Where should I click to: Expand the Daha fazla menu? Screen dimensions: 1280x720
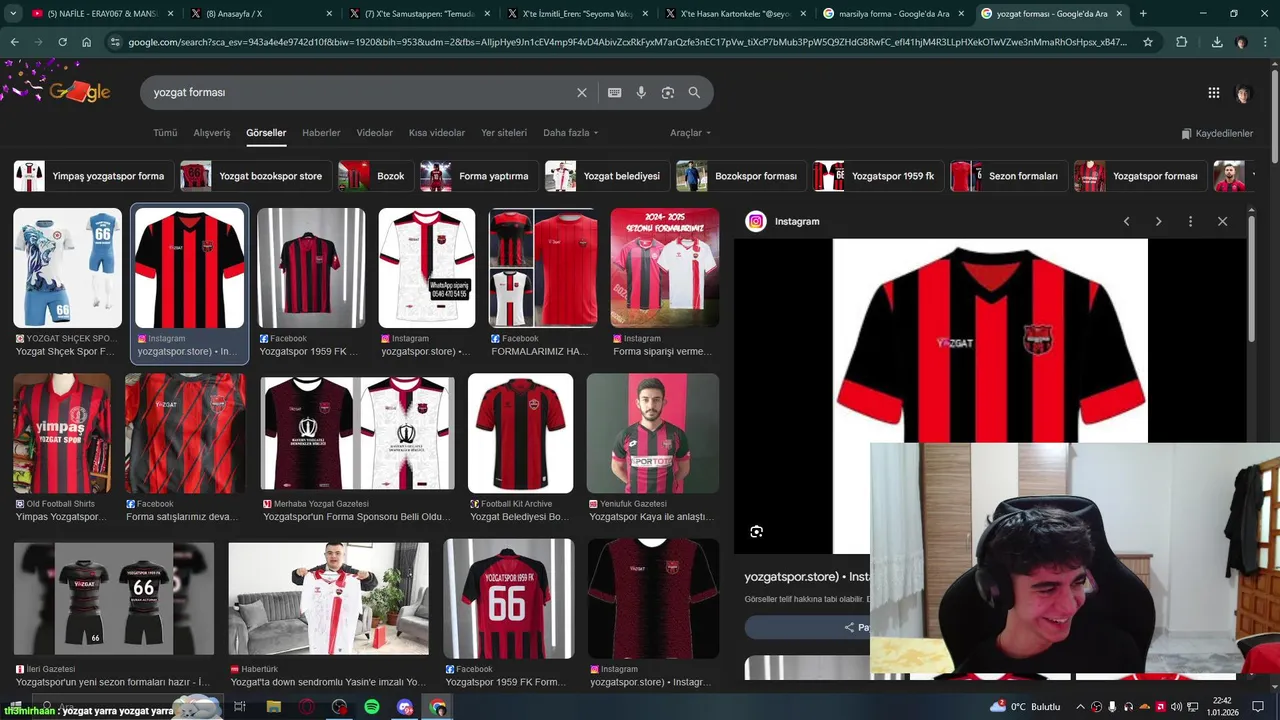pos(570,133)
